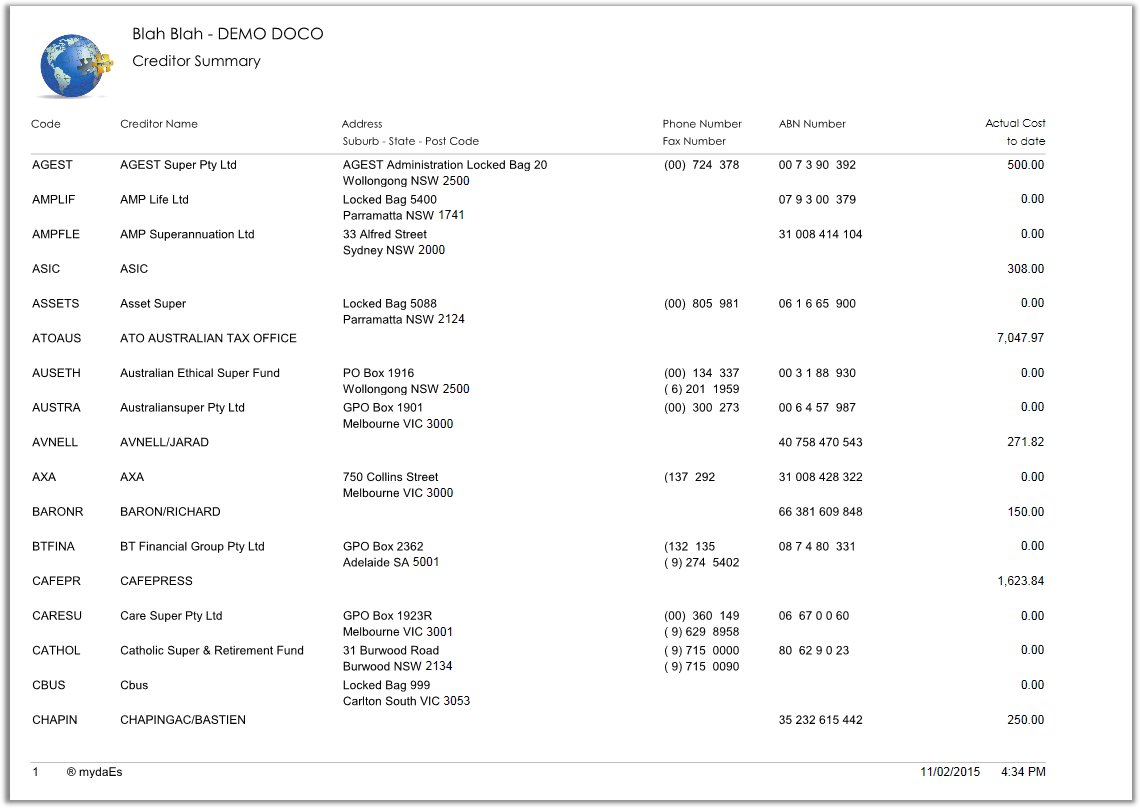
Task: Click creditor name 'Asset Super'
Action: point(153,303)
